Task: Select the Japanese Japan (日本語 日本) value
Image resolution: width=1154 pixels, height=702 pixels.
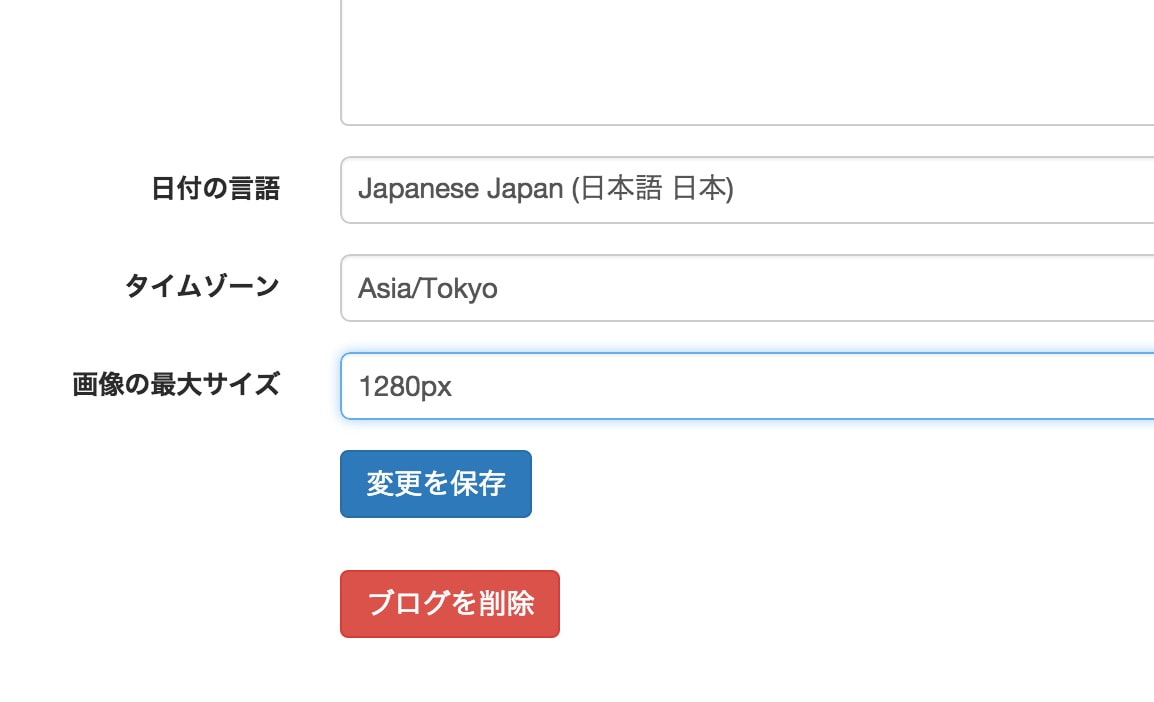Action: click(x=545, y=189)
